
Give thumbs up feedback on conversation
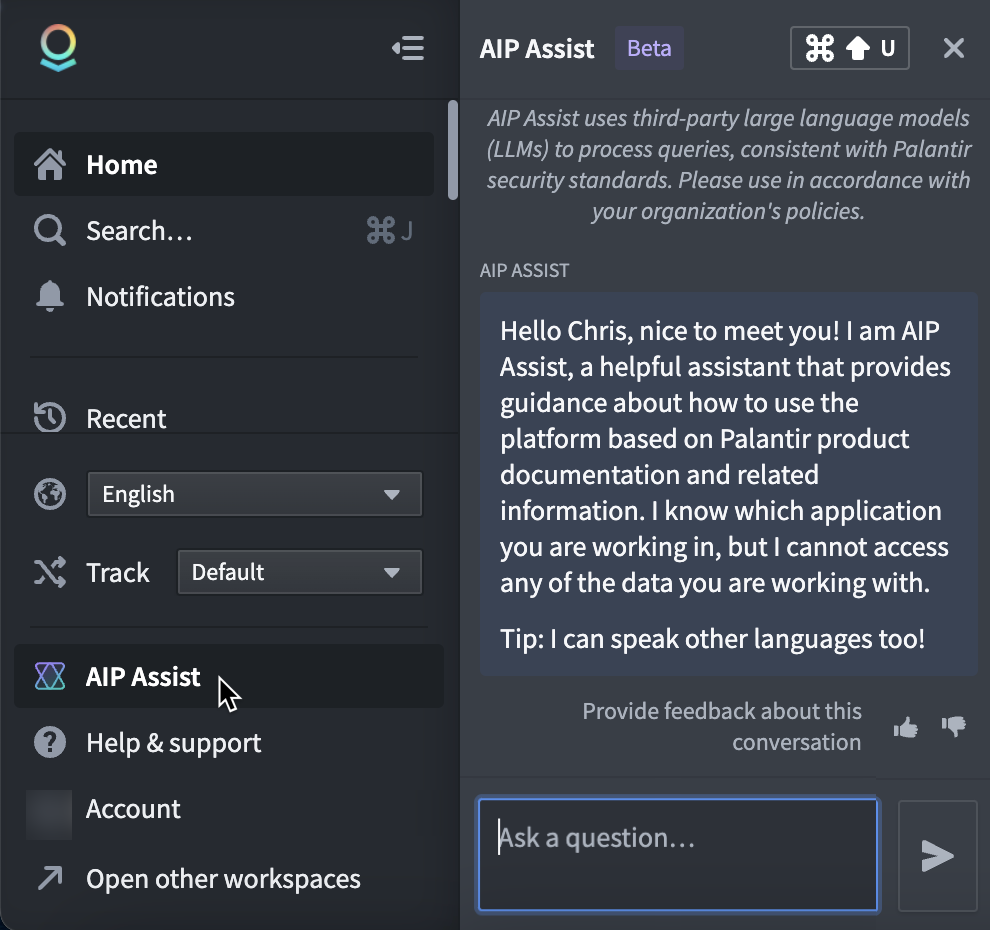(905, 727)
